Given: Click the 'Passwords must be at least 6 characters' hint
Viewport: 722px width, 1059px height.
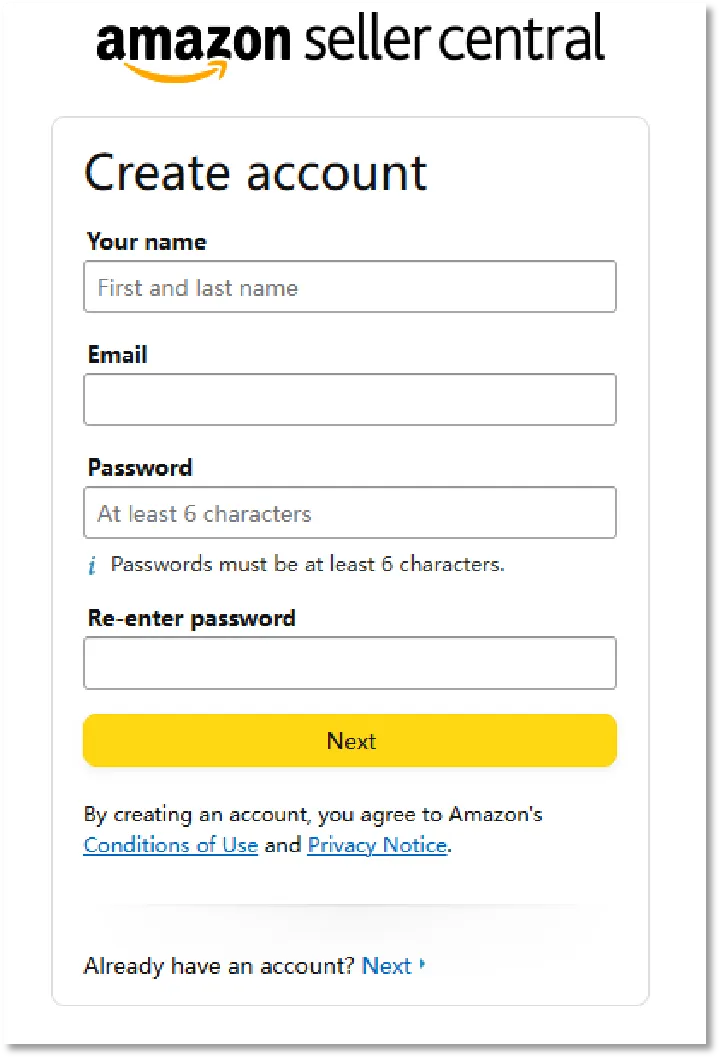Looking at the screenshot, I should pos(308,564).
